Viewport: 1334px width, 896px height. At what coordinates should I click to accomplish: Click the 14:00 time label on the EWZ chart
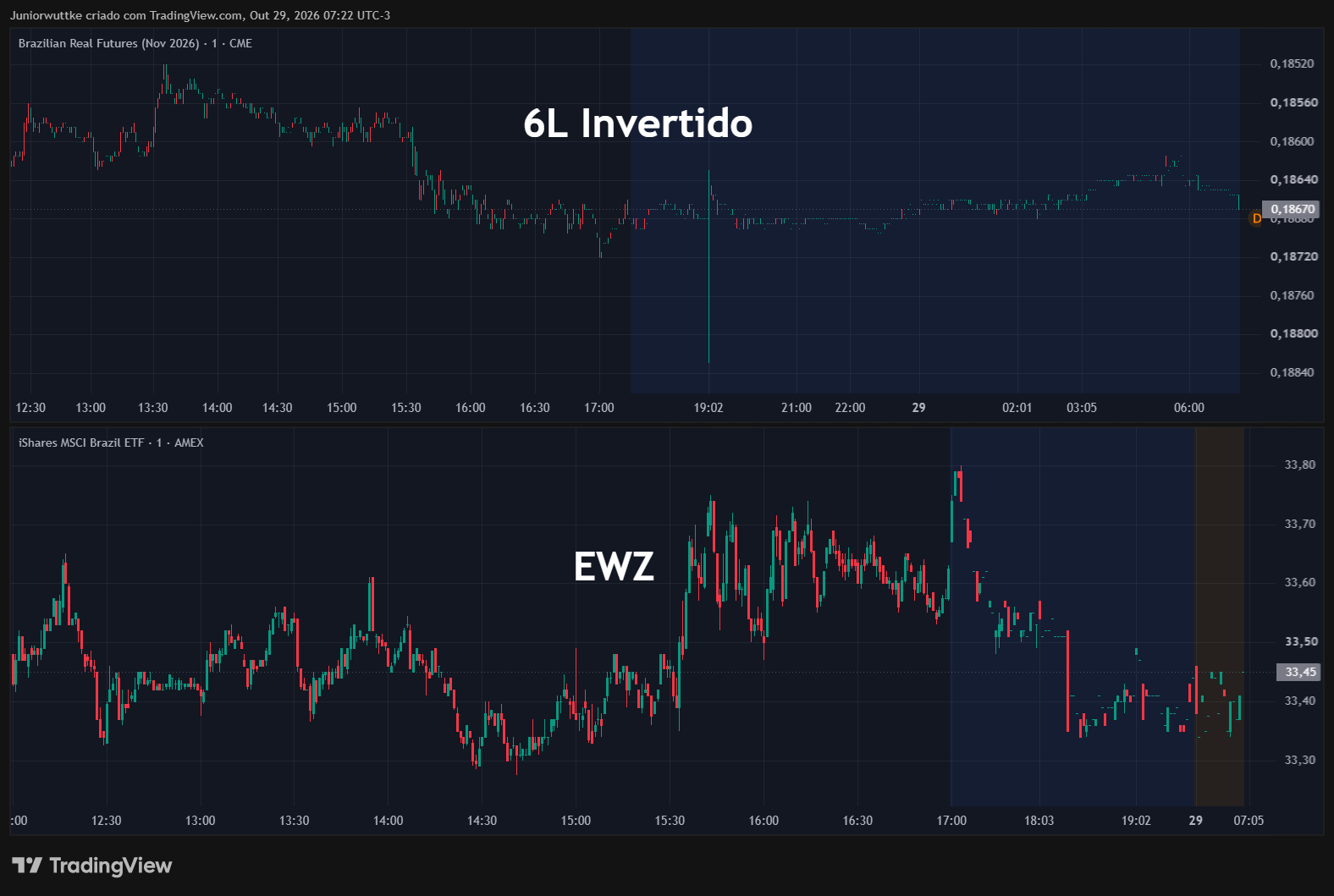tap(389, 821)
